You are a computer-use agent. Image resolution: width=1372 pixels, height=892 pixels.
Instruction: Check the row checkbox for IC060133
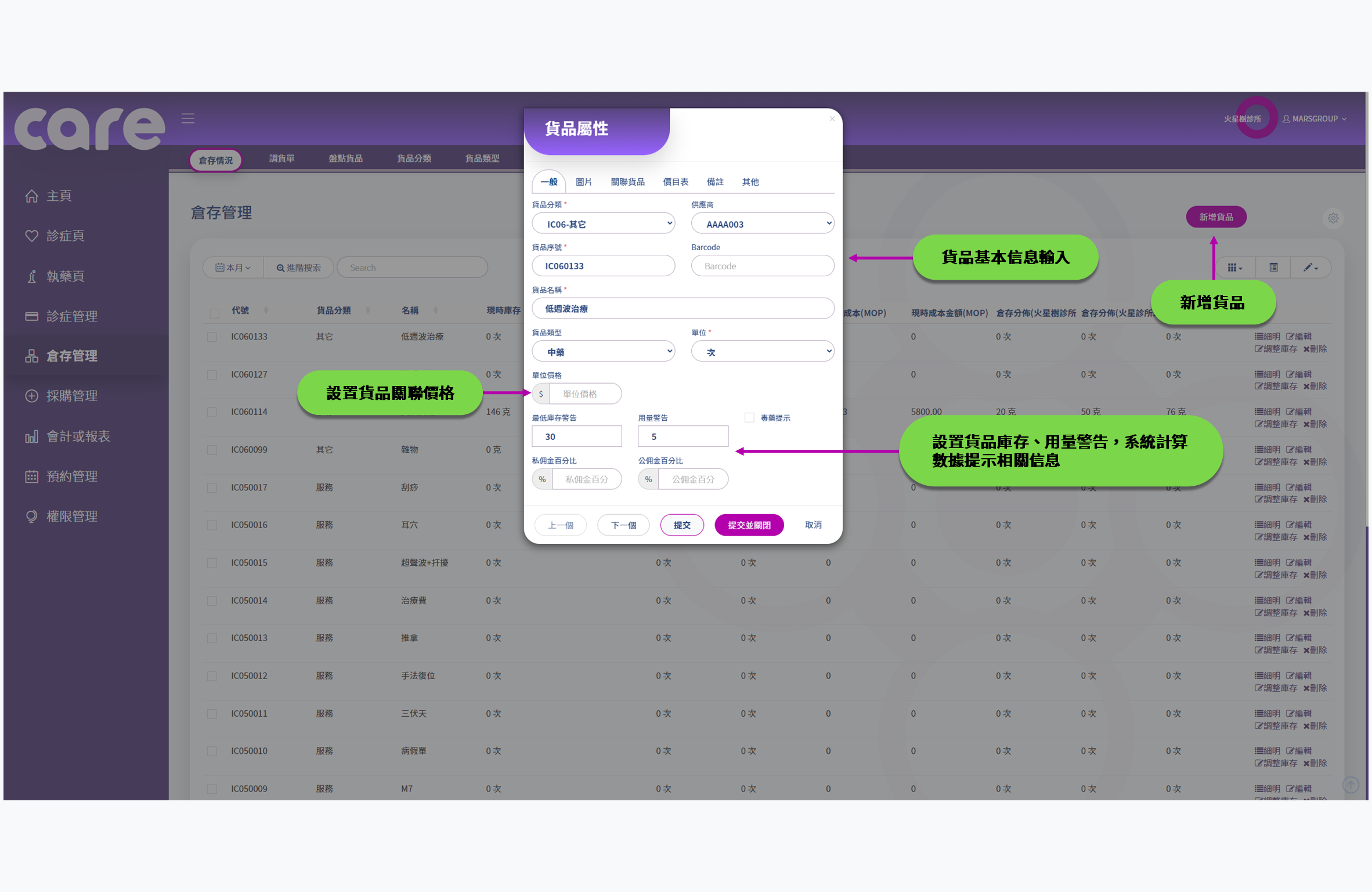click(212, 337)
